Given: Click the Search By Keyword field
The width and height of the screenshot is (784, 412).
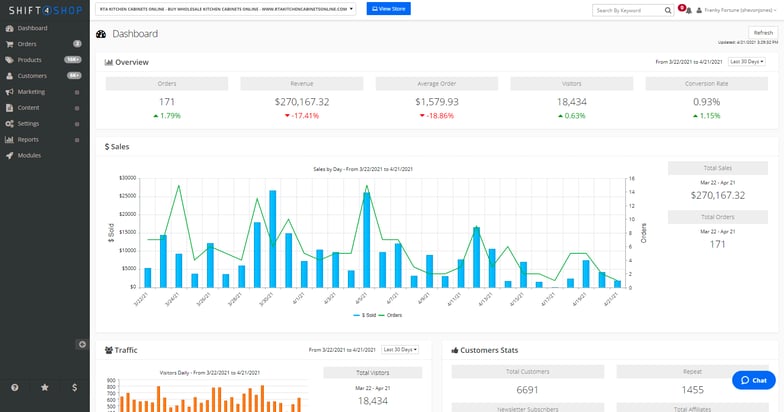Looking at the screenshot, I should pos(628,10).
